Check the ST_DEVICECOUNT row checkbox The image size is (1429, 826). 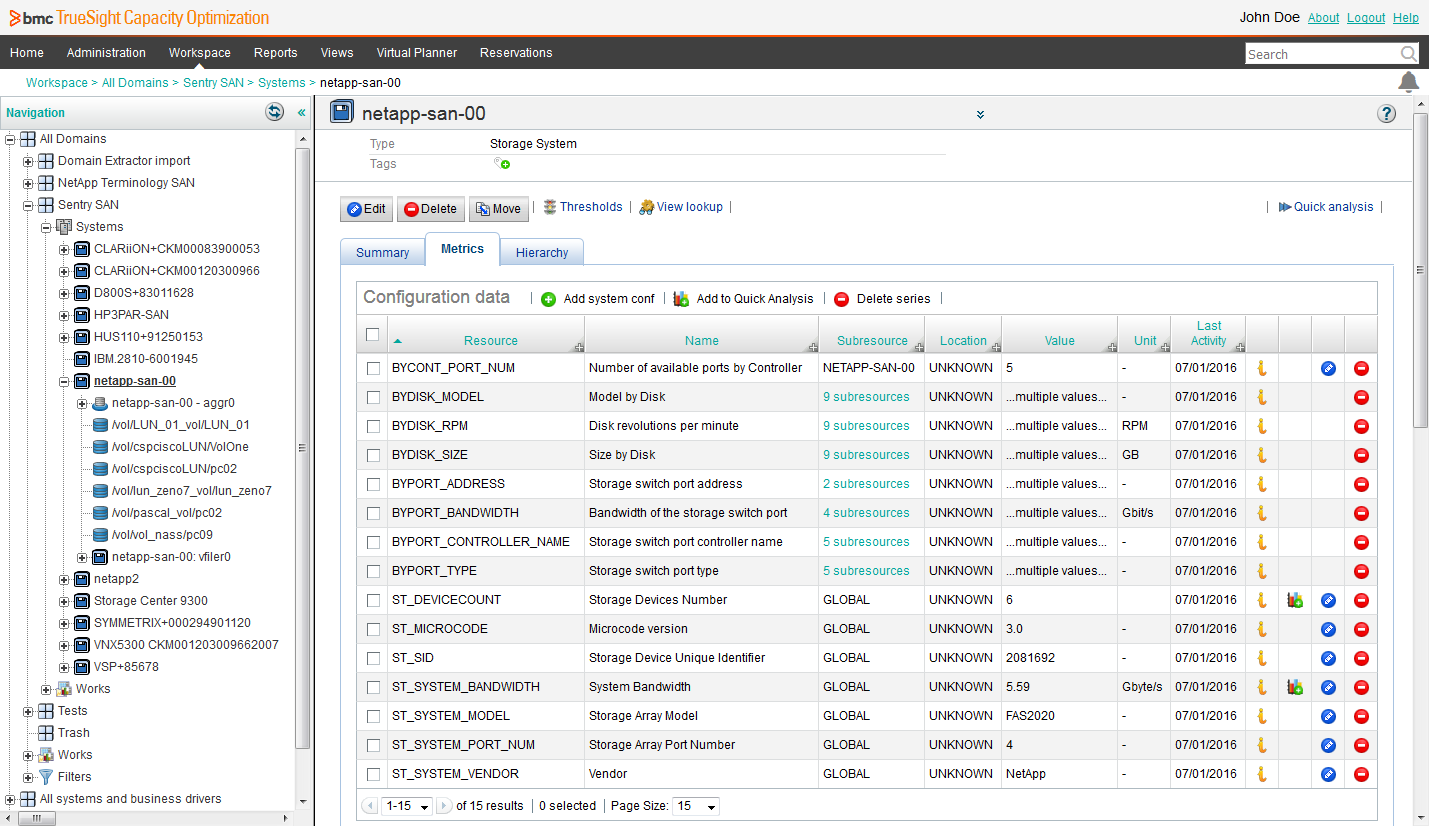(x=373, y=600)
